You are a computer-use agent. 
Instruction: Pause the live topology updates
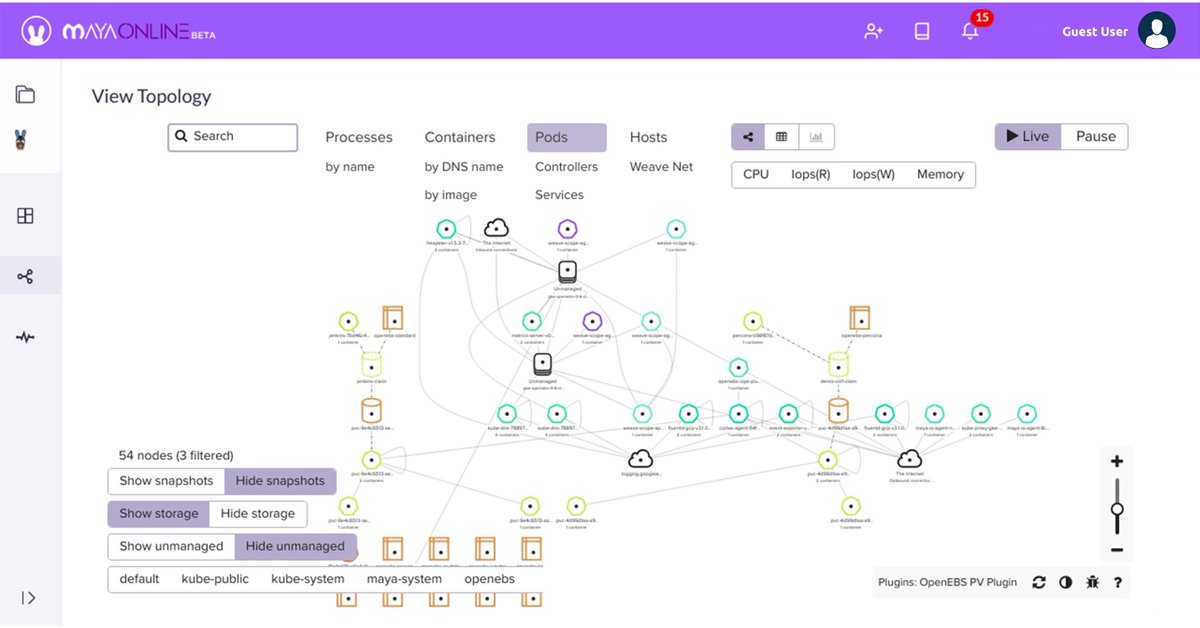tap(1095, 136)
